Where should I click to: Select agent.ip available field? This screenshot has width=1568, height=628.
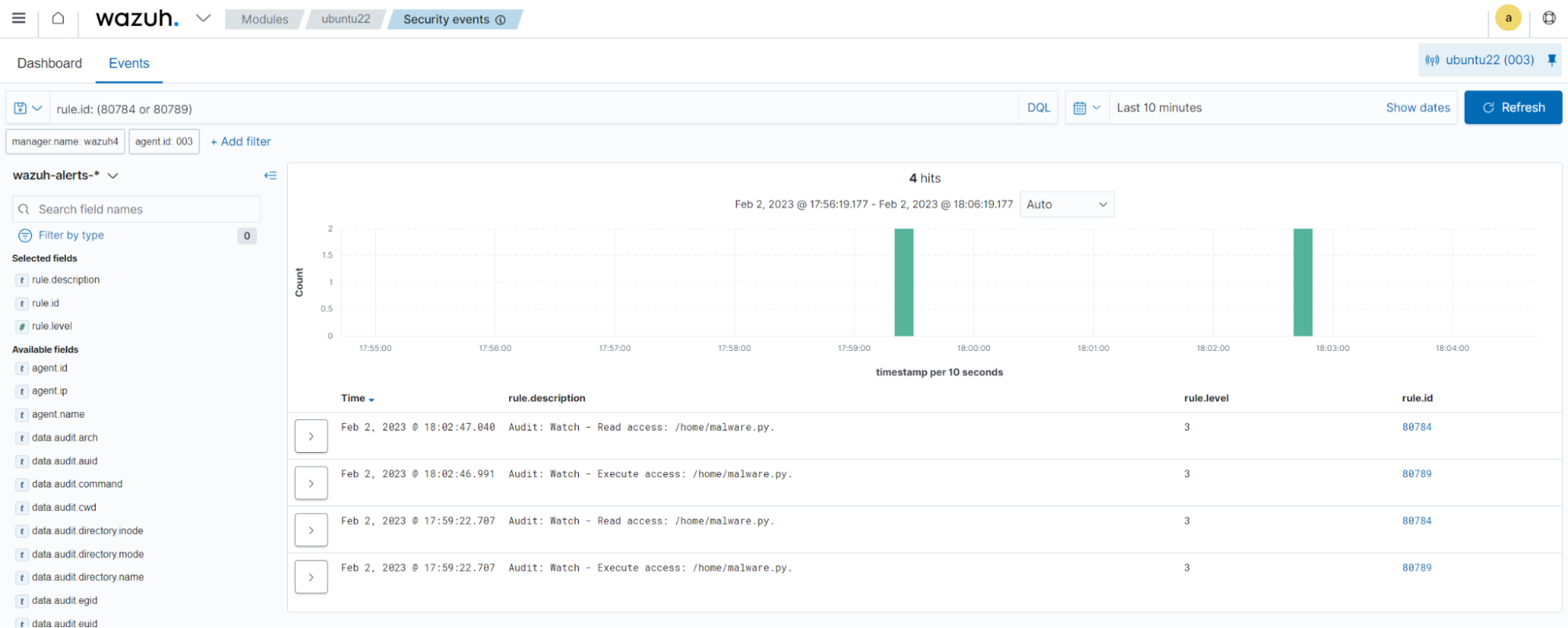[49, 391]
